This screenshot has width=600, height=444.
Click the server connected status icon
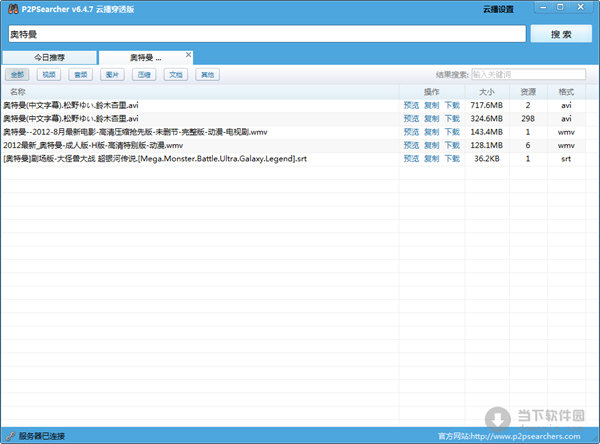pyautogui.click(x=10, y=436)
